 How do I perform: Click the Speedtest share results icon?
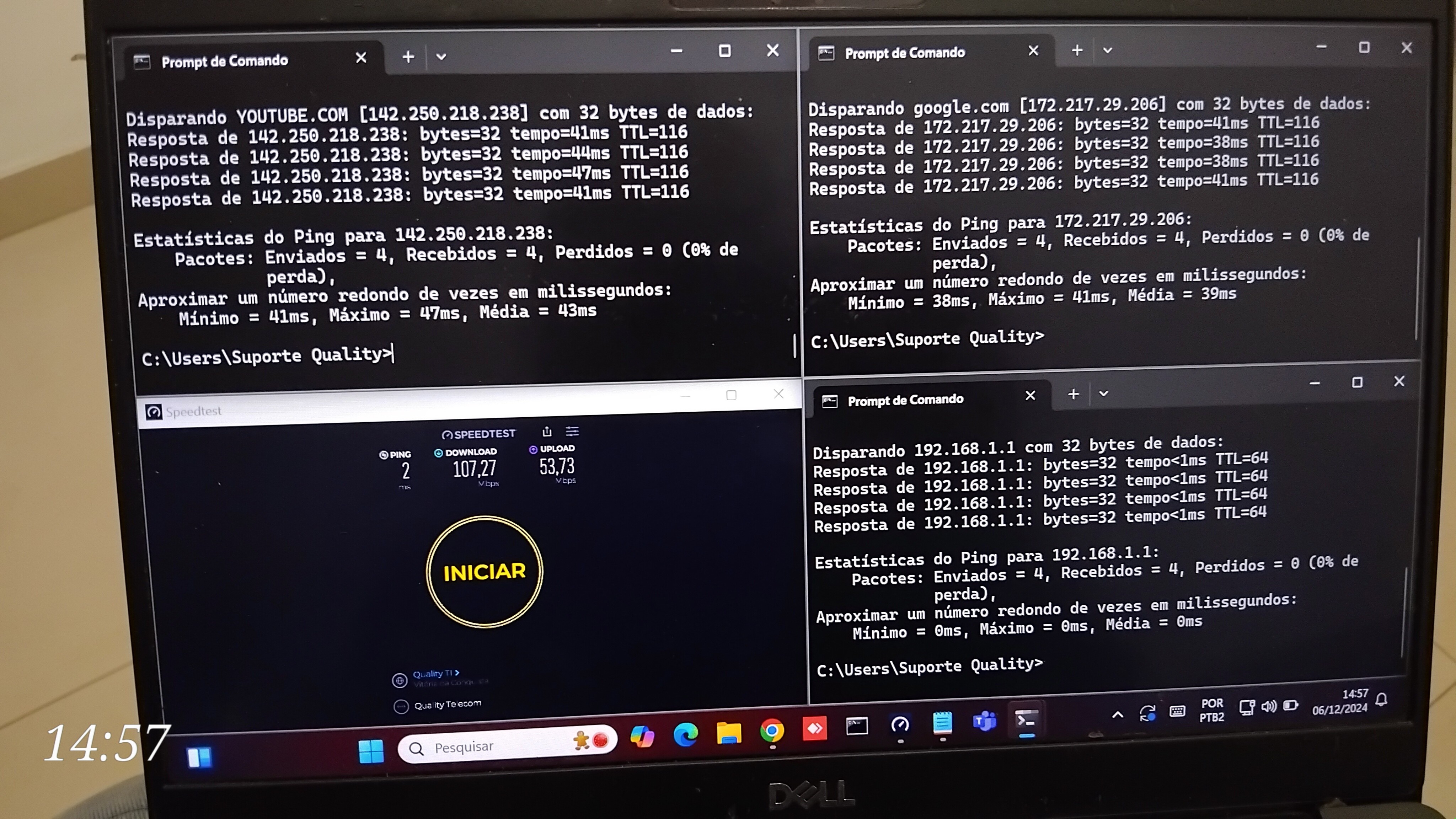[547, 432]
